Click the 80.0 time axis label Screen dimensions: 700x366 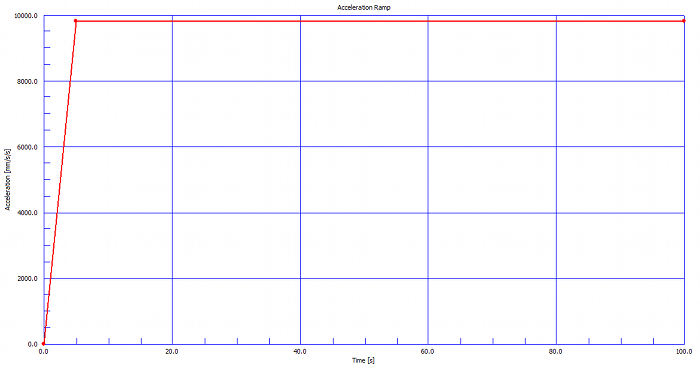[x=556, y=352]
